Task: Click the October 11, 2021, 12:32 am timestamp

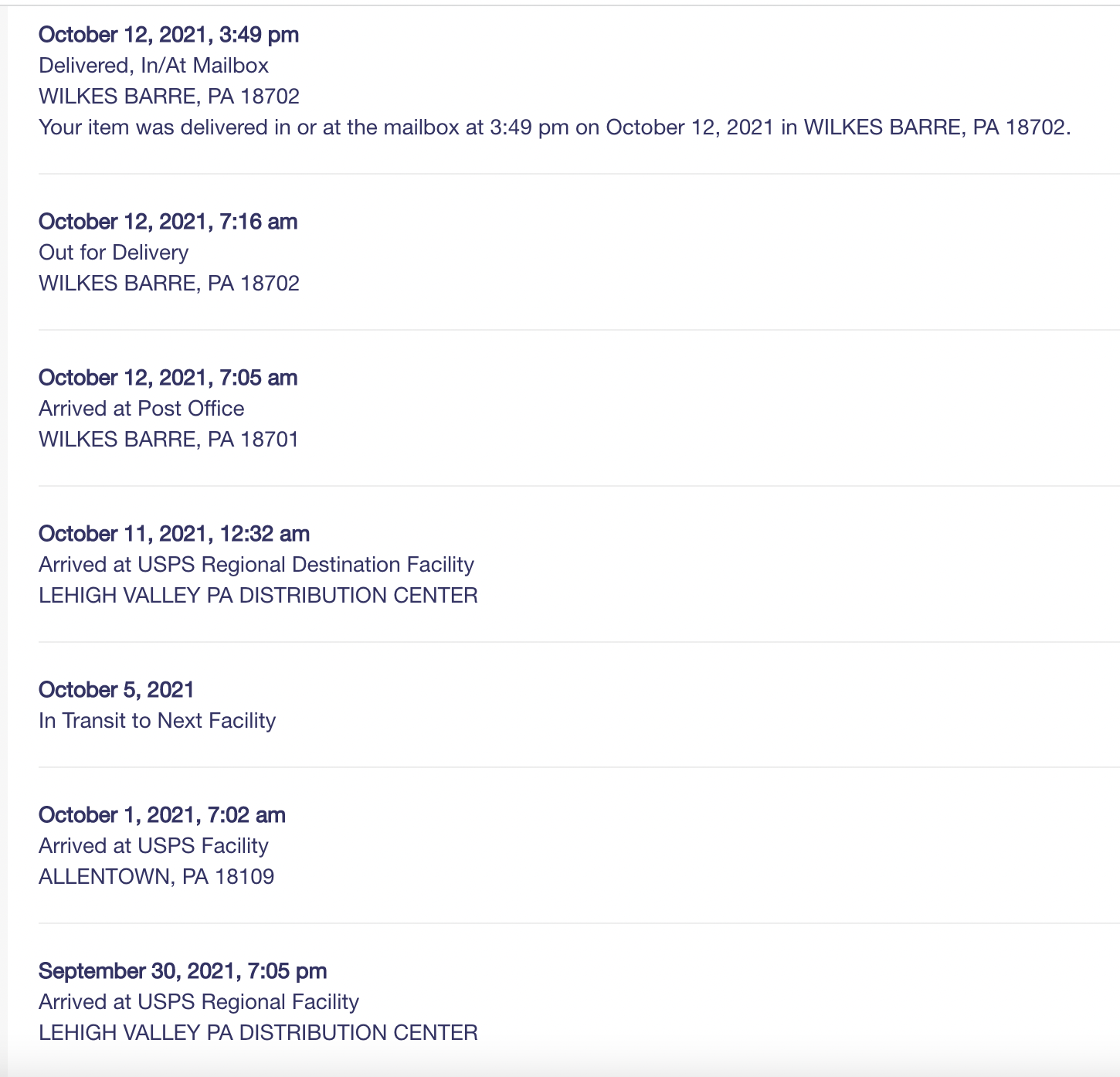Action: (174, 534)
